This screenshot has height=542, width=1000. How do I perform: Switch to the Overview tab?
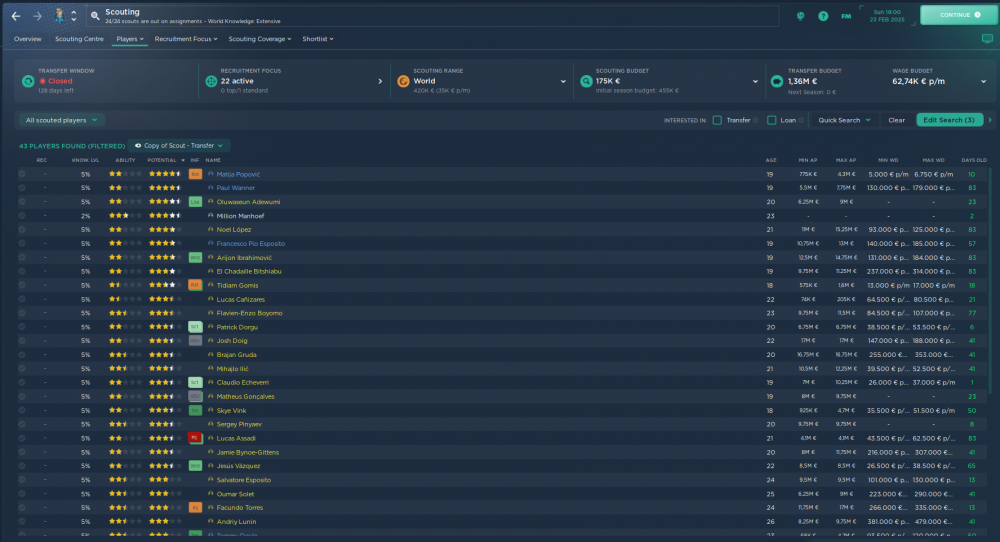(x=27, y=39)
